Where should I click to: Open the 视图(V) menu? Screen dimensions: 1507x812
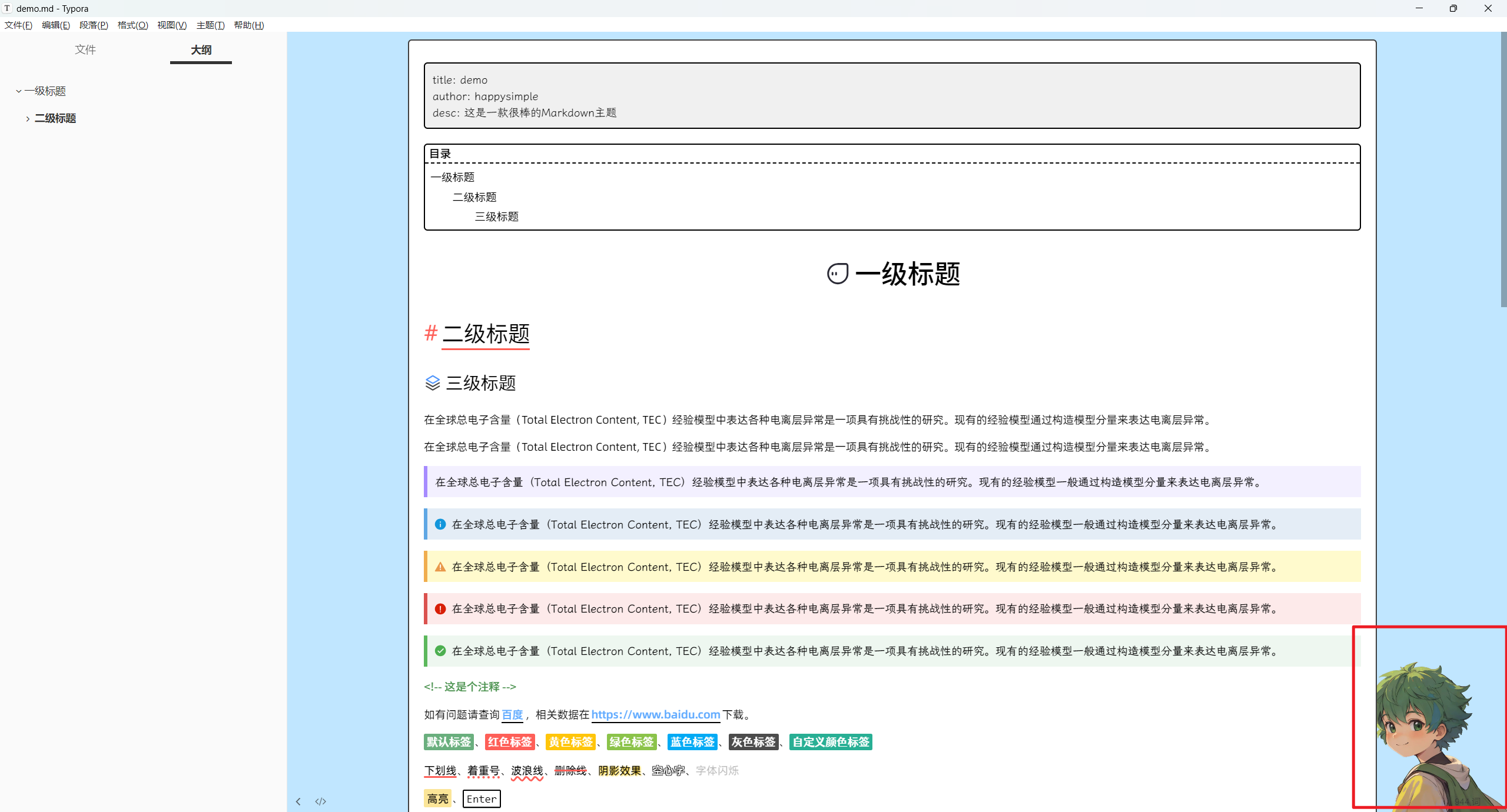[x=172, y=25]
